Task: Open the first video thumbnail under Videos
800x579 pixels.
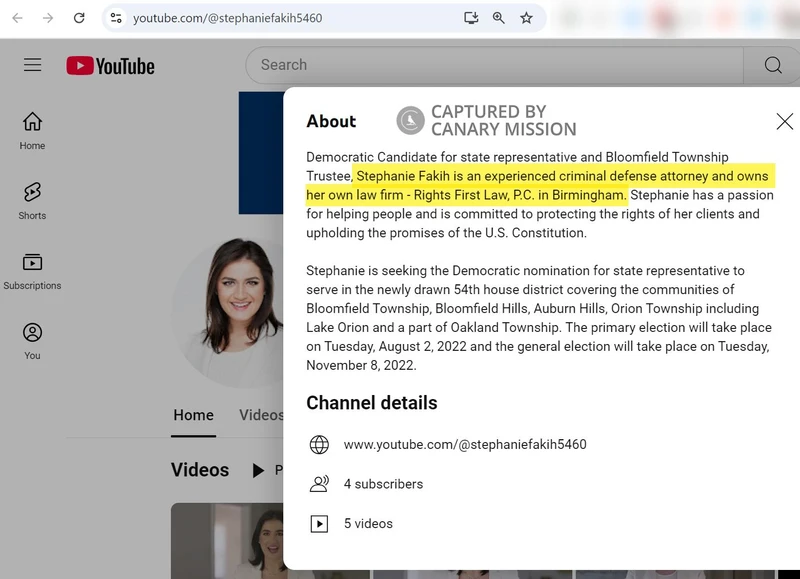Action: (227, 541)
